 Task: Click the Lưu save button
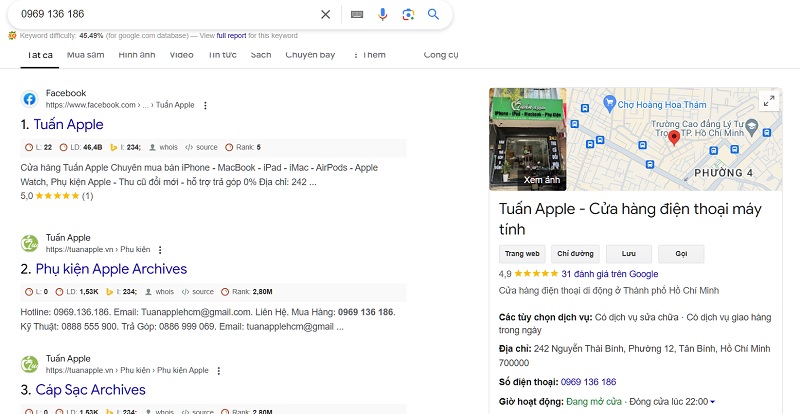[x=629, y=254]
